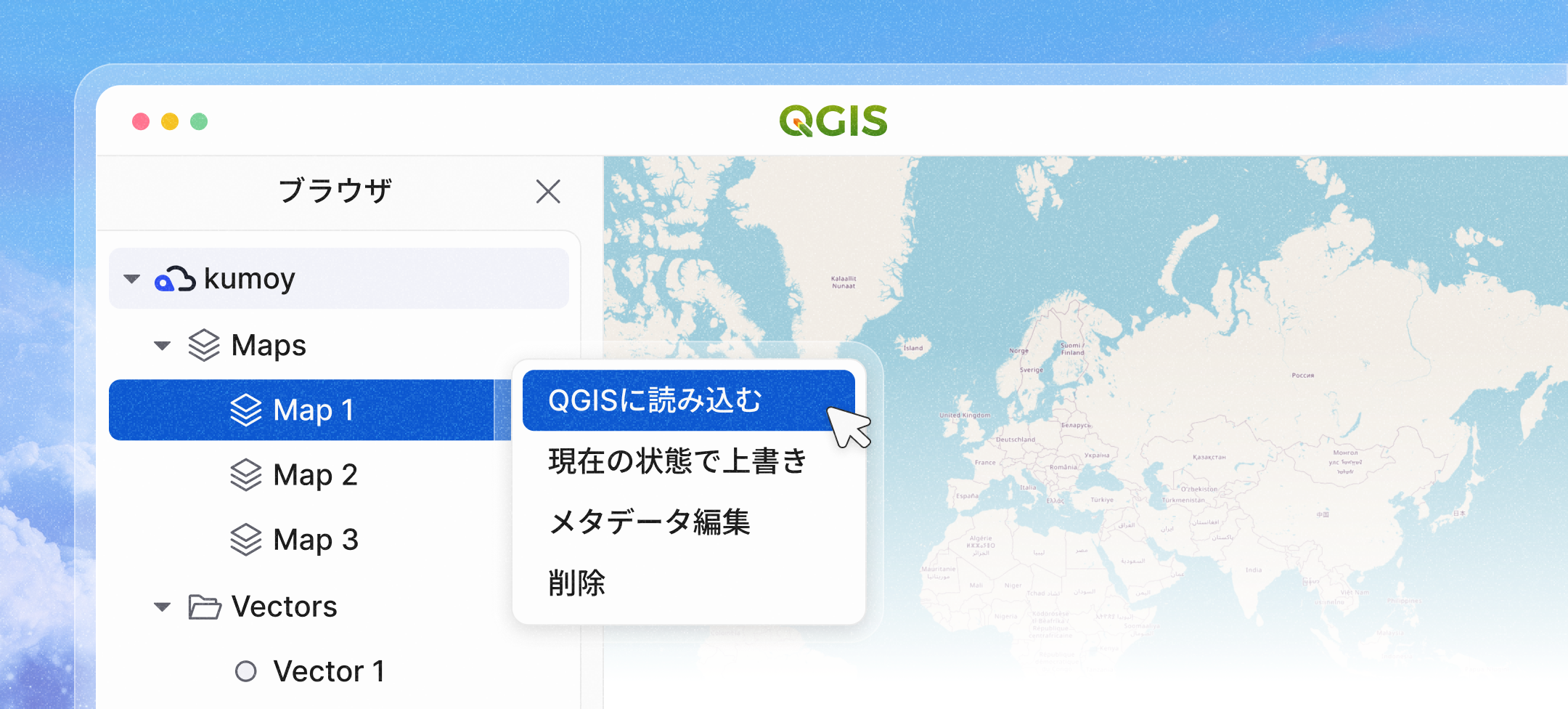Viewport: 1568px width, 709px height.
Task: Click the Vectors folder icon
Action: click(205, 607)
